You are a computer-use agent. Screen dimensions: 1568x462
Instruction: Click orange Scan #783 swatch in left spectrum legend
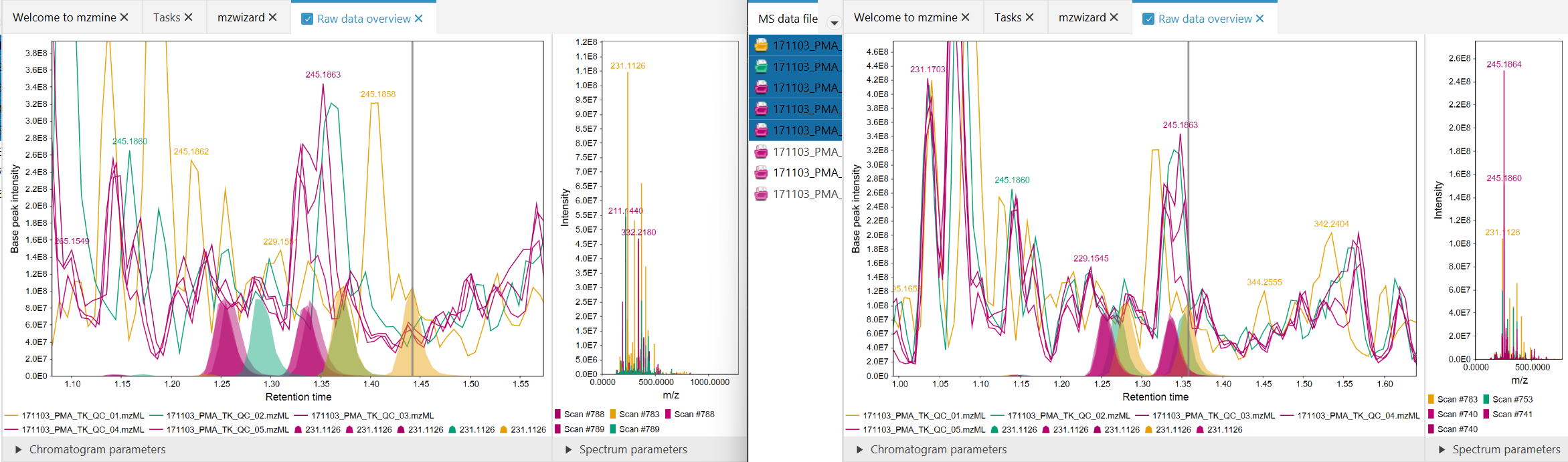612,415
